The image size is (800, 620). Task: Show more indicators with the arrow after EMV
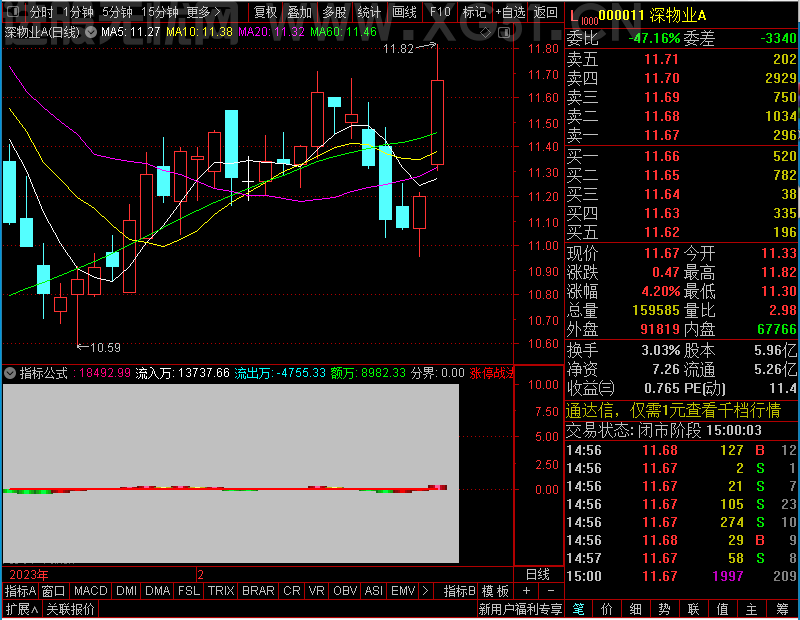click(426, 591)
